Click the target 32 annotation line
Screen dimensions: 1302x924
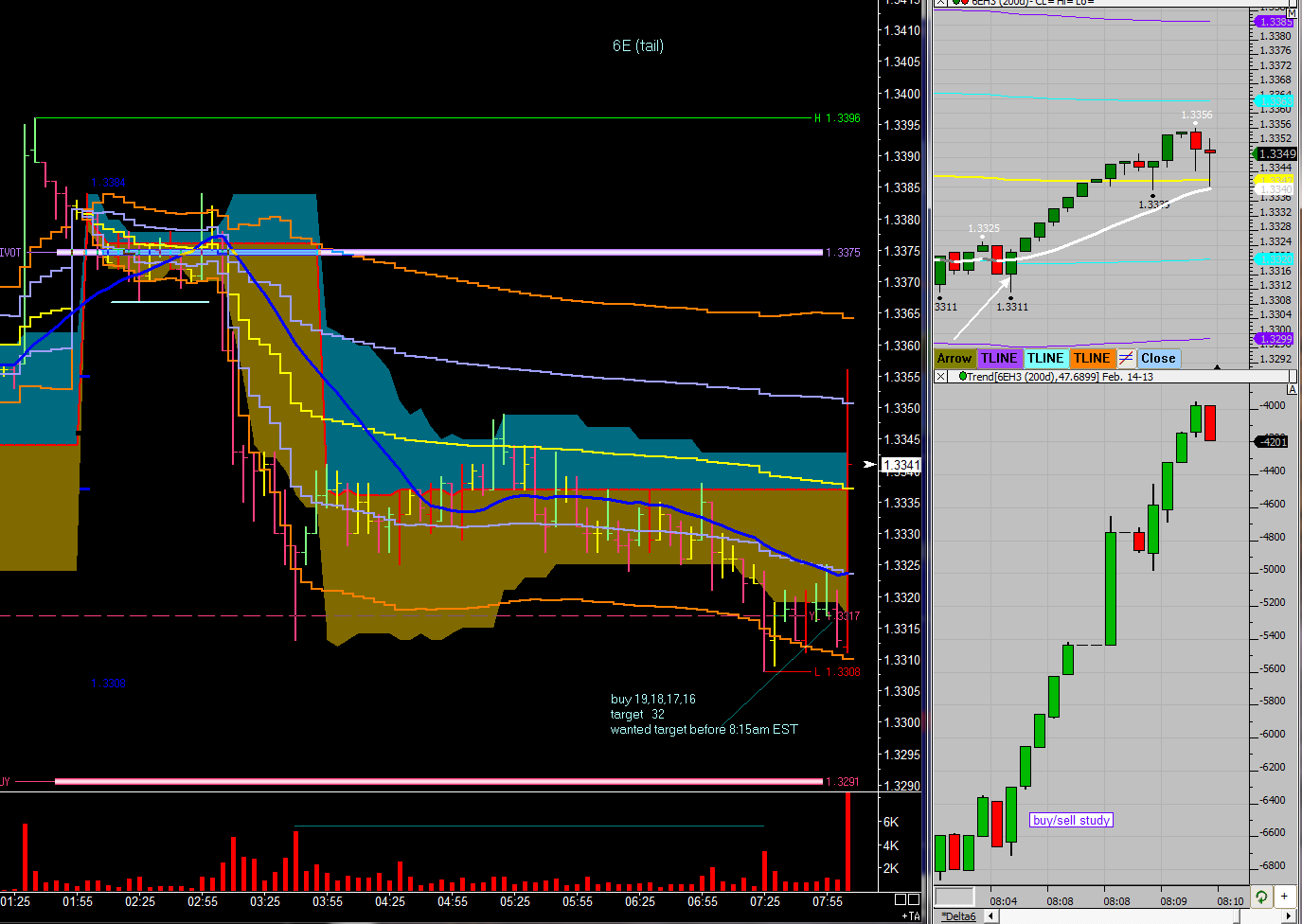pyautogui.click(x=637, y=715)
